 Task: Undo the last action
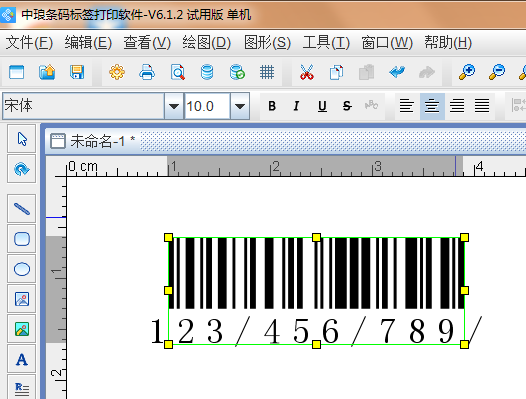(397, 72)
